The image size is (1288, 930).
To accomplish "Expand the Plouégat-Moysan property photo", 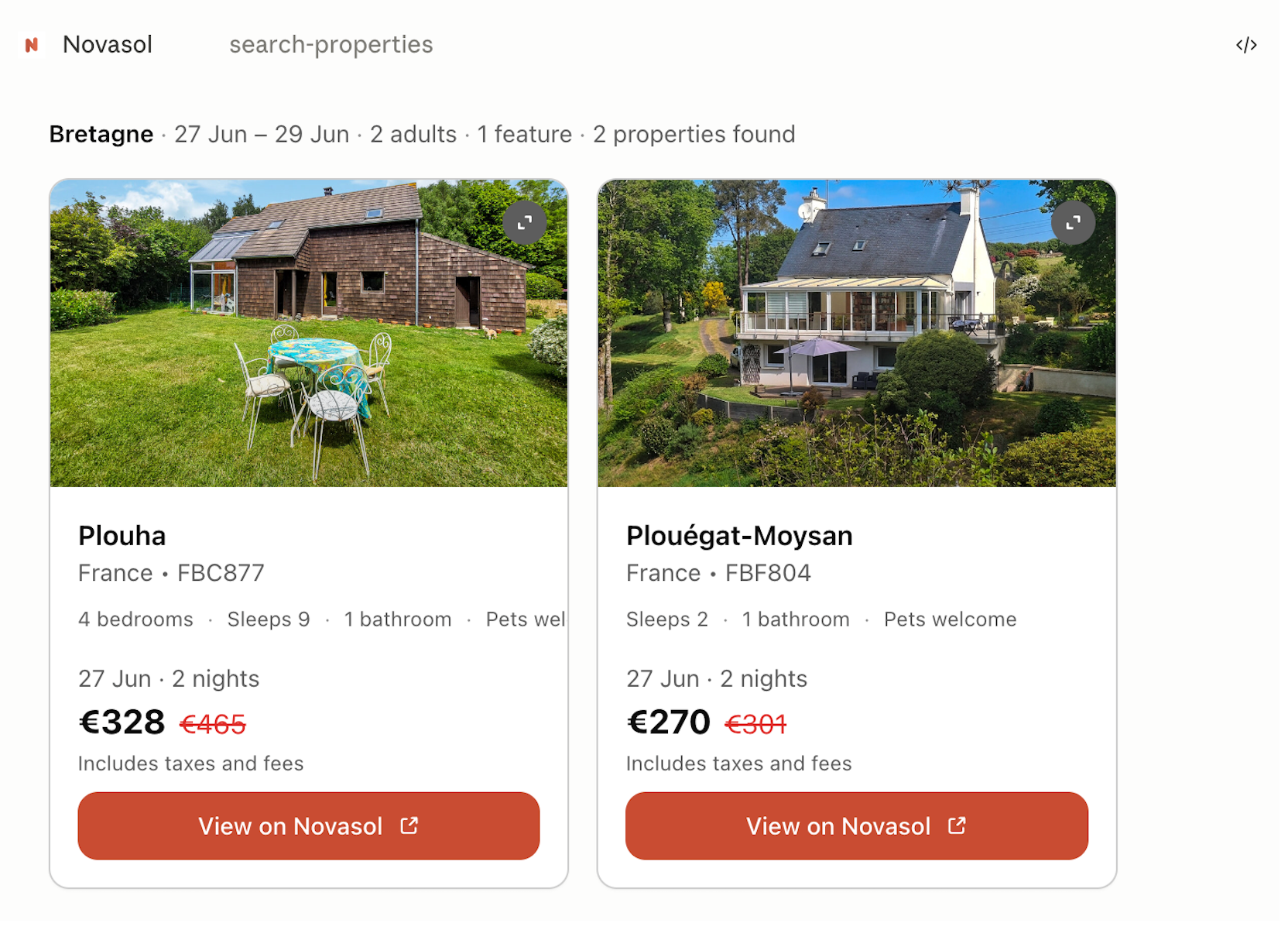I will [1073, 223].
